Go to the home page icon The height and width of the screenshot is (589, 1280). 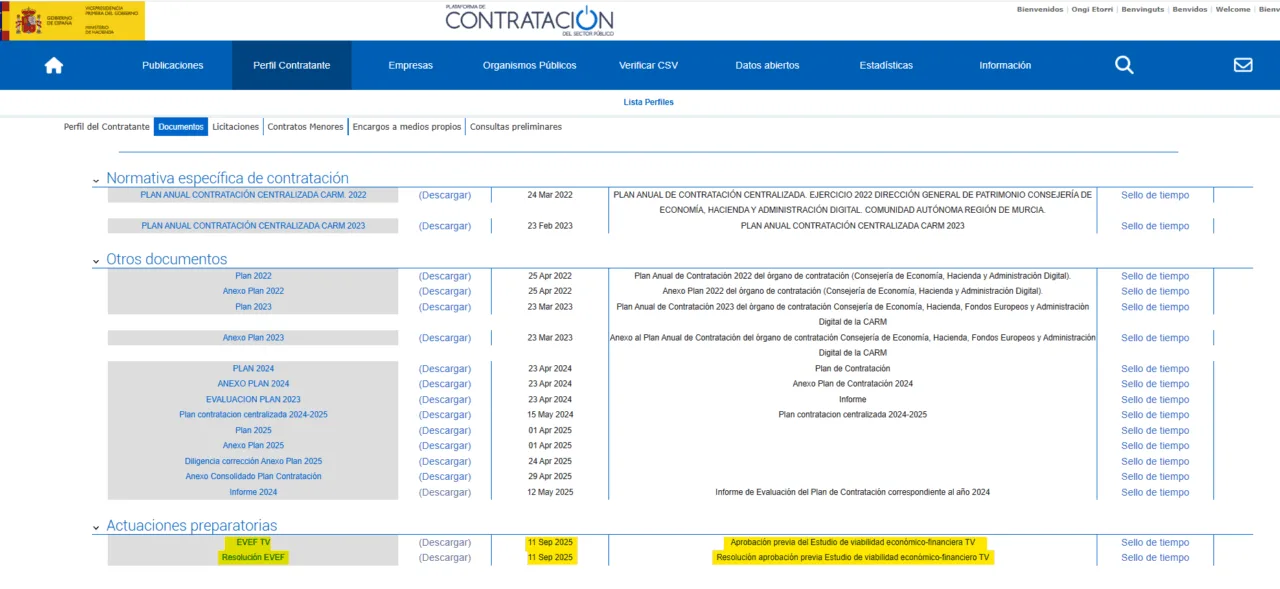(x=54, y=65)
